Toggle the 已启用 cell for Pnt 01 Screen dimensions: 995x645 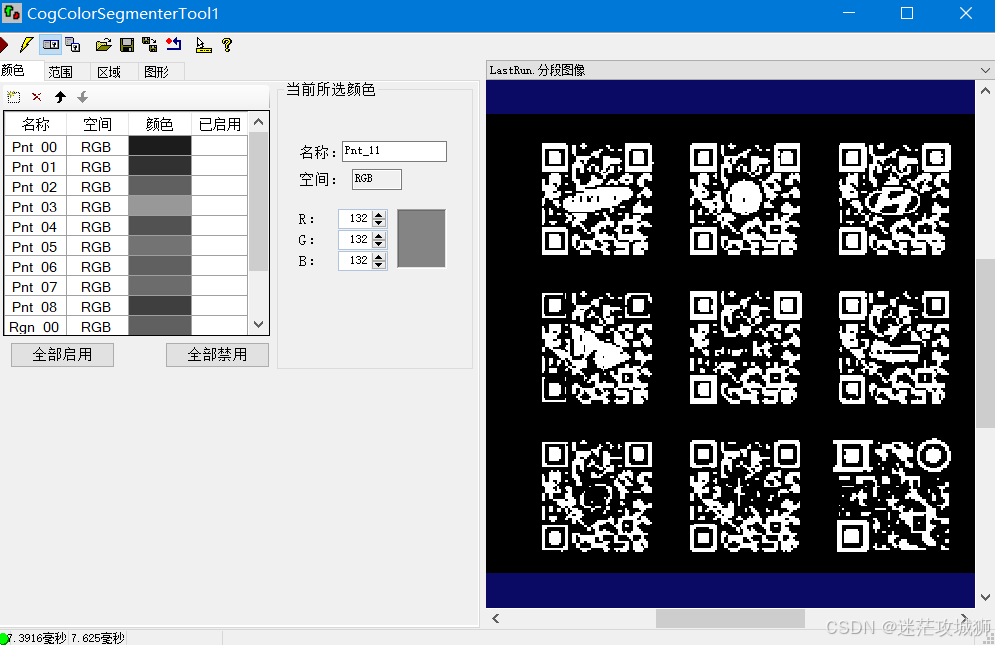pyautogui.click(x=220, y=166)
